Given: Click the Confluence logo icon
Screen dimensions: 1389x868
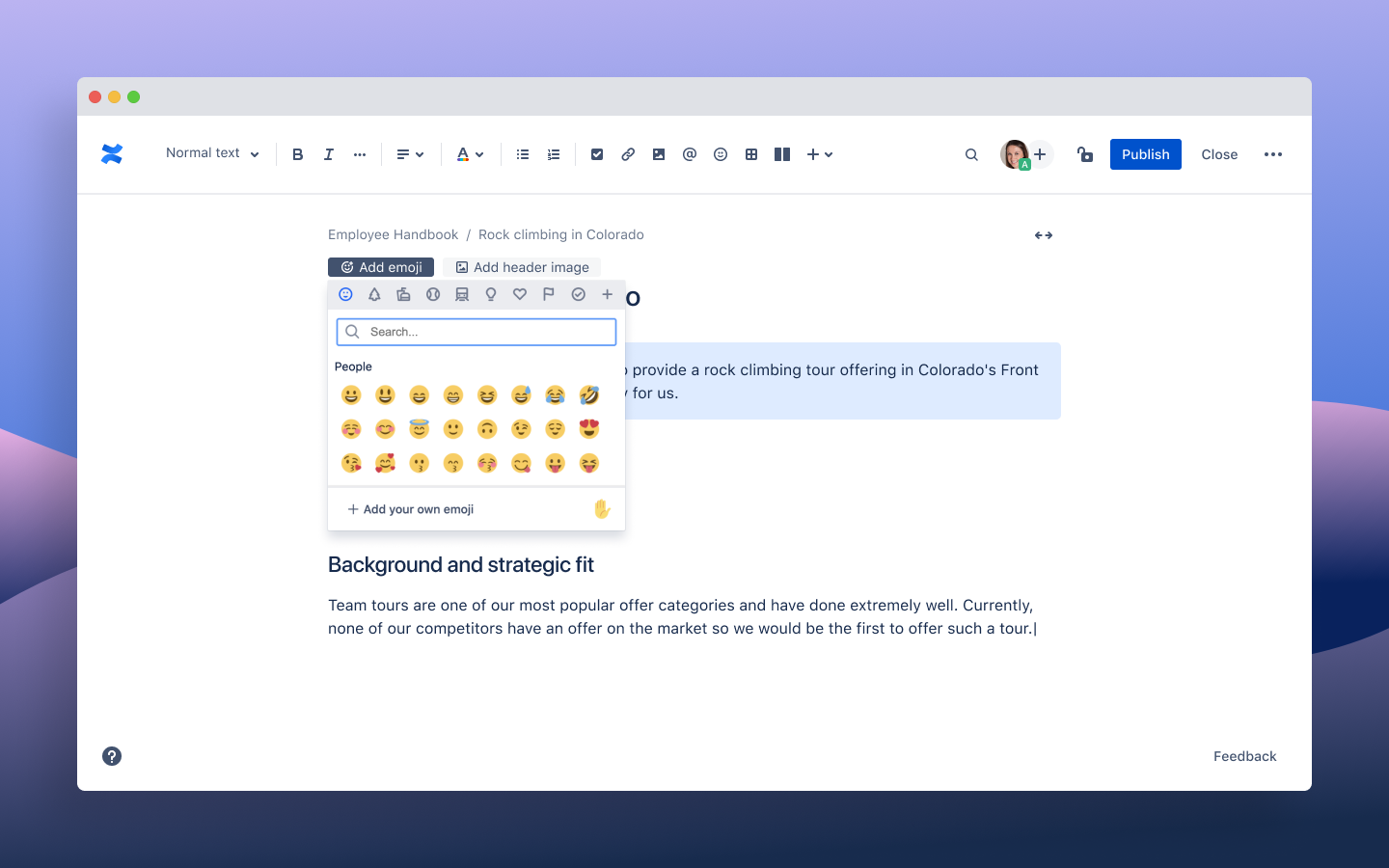Looking at the screenshot, I should pos(112,154).
